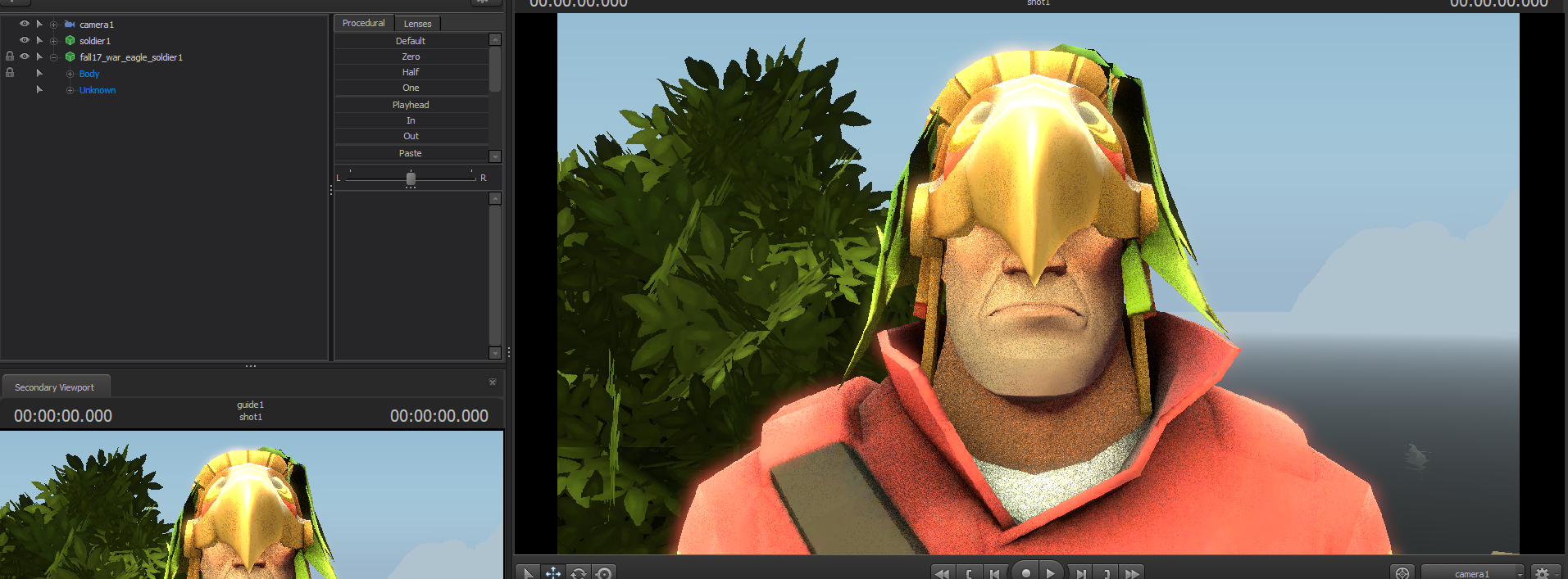Click the selection arrow on the Unknown row
The height and width of the screenshot is (579, 1568).
coord(39,89)
